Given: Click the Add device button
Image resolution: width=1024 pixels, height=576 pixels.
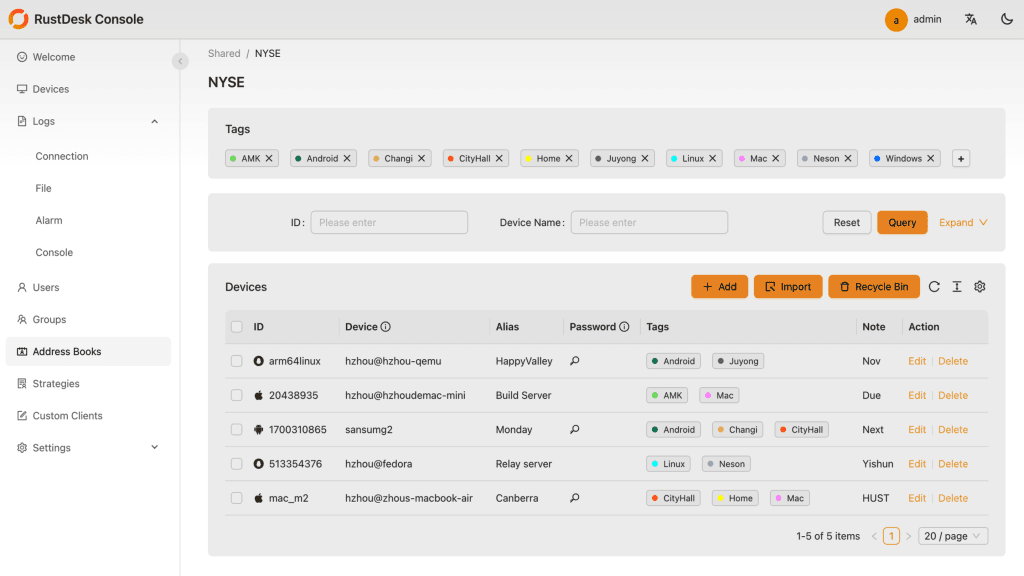Looking at the screenshot, I should click(x=719, y=287).
